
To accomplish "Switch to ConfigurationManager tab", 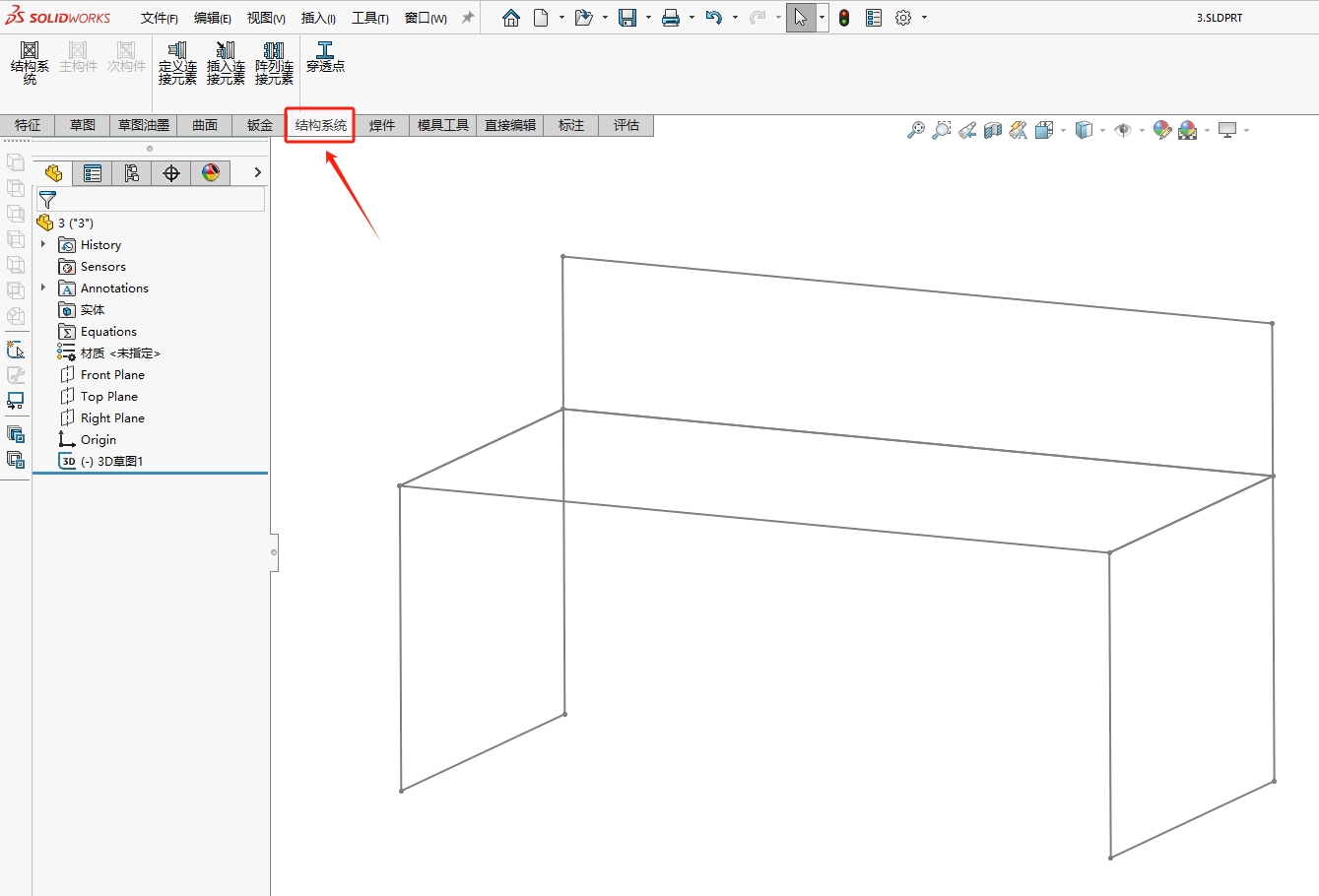I will click(x=132, y=173).
